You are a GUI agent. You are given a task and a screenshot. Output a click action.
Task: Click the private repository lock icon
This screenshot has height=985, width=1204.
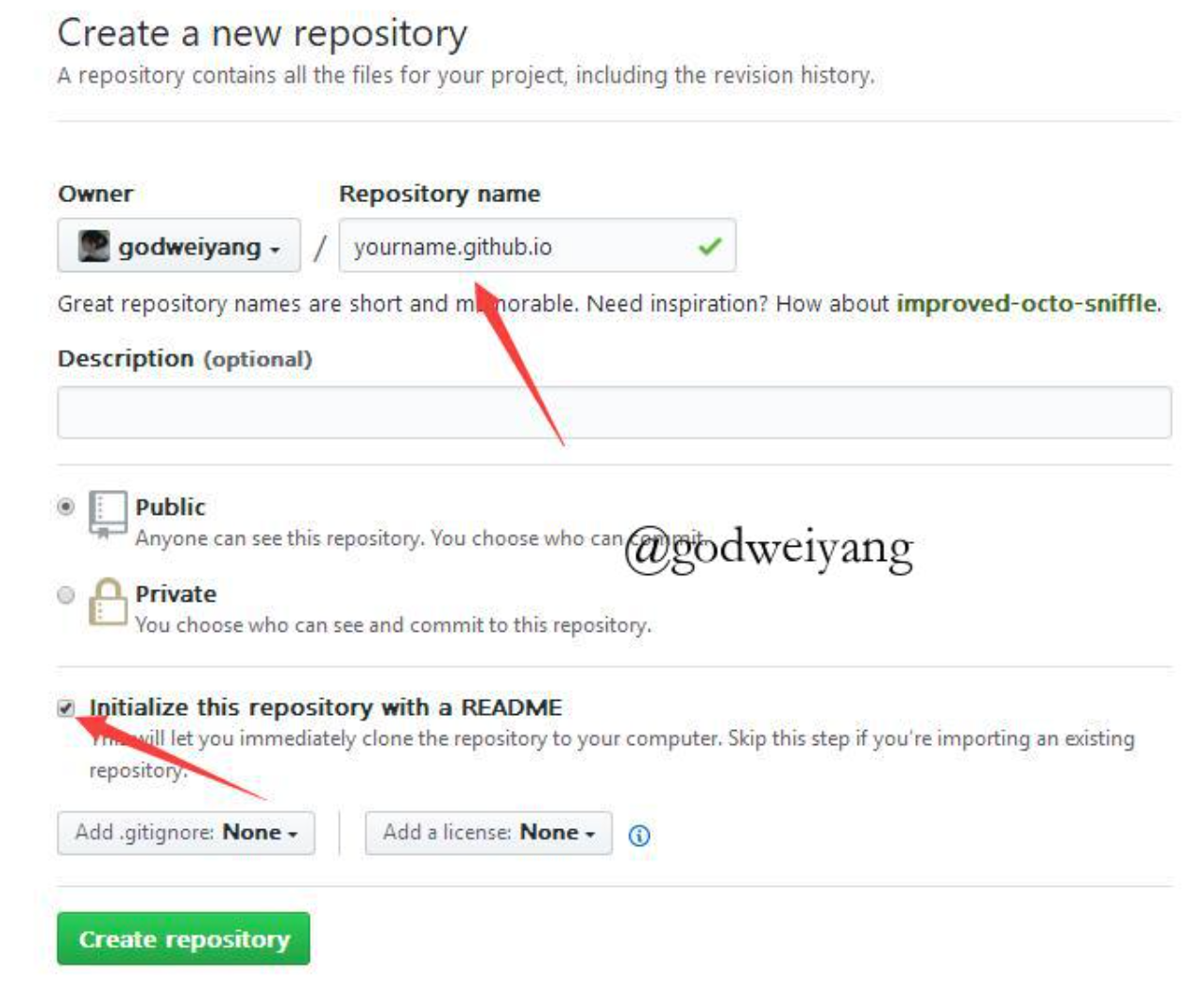(107, 602)
